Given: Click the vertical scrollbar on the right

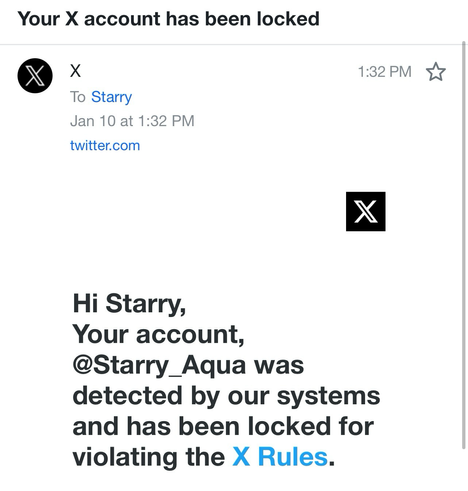Looking at the screenshot, I should click(x=464, y=246).
